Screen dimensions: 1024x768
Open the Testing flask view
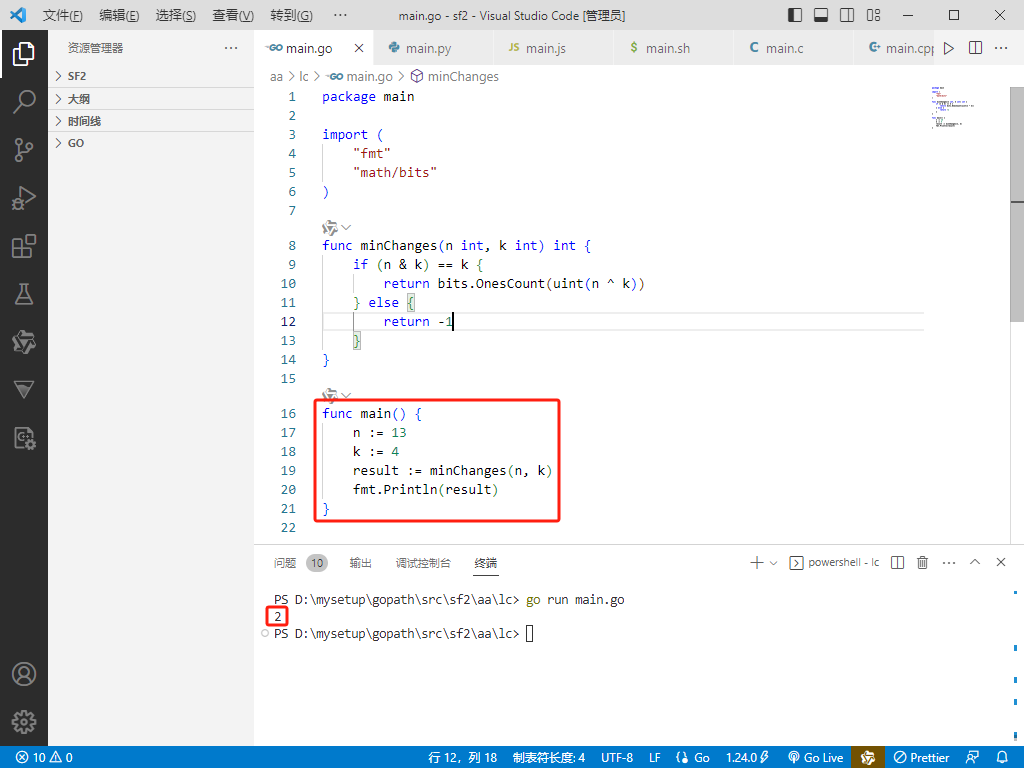tap(24, 294)
